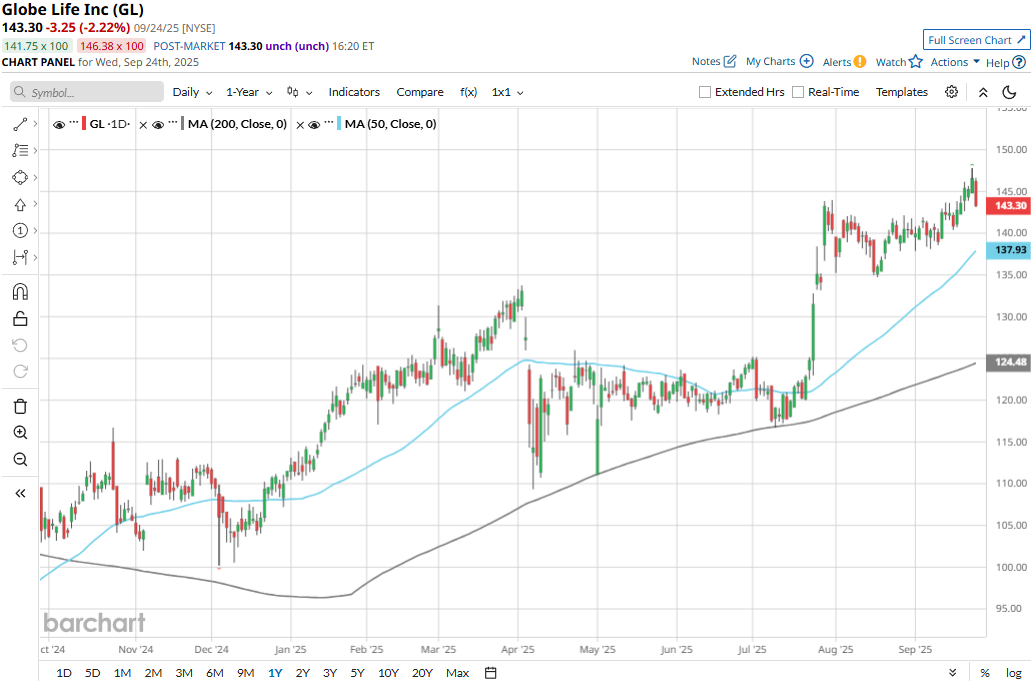Open the 1x1 grid layout dropdown
Screen dimensions: 1031x681
pyautogui.click(x=507, y=92)
